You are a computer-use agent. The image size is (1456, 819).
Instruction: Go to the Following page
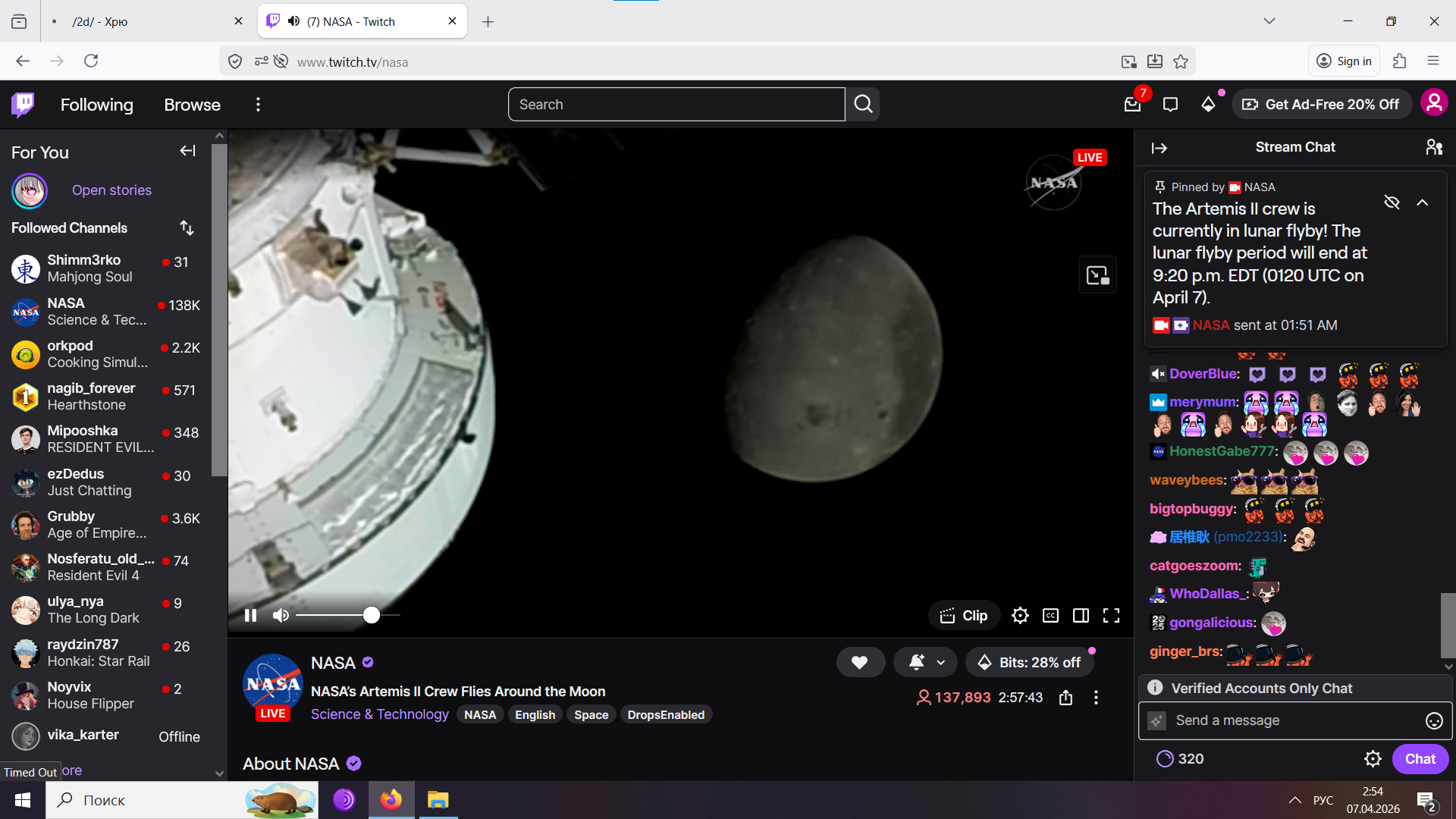(97, 105)
